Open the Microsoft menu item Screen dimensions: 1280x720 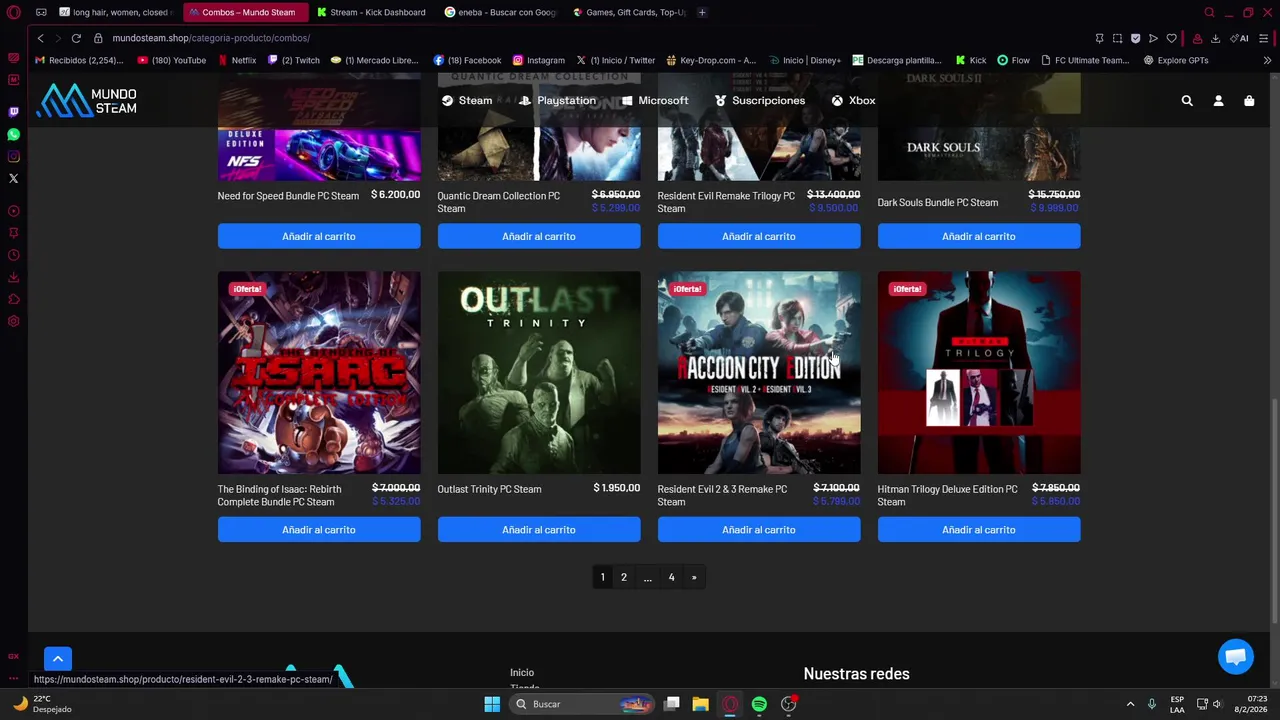[x=655, y=101]
